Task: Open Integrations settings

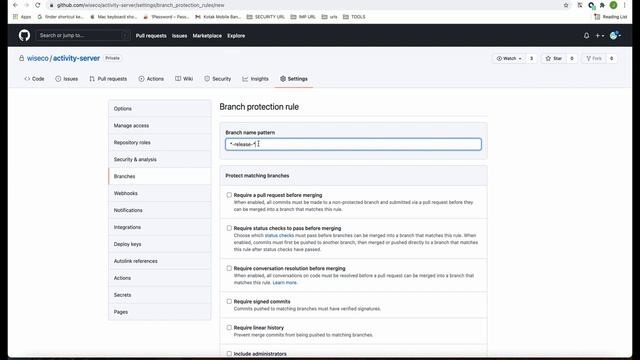Action: click(x=160, y=227)
